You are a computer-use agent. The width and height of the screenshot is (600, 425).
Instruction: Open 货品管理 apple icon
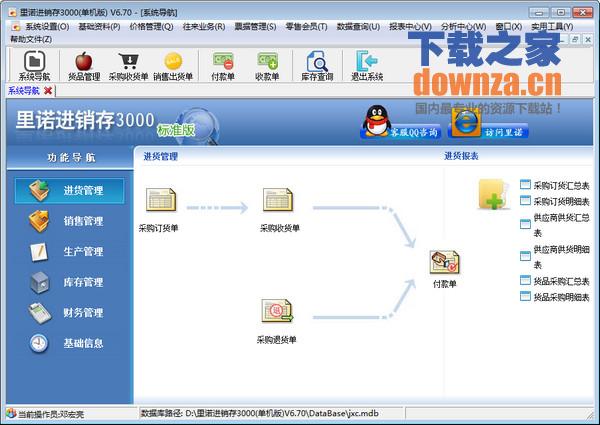pyautogui.click(x=84, y=66)
